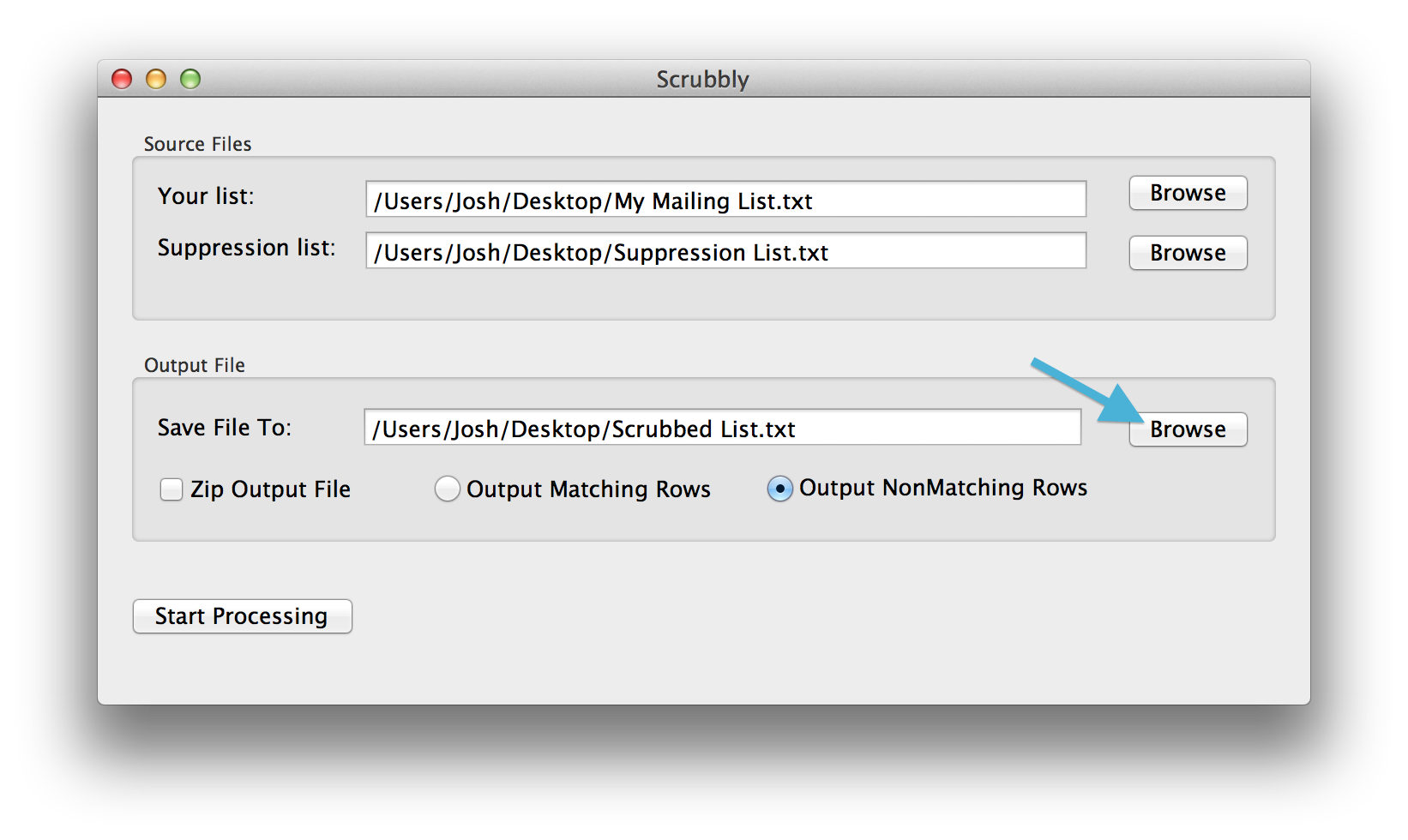Screen dimensions: 1408x840
Task: Click the 'Your list:' label
Action: click(206, 196)
